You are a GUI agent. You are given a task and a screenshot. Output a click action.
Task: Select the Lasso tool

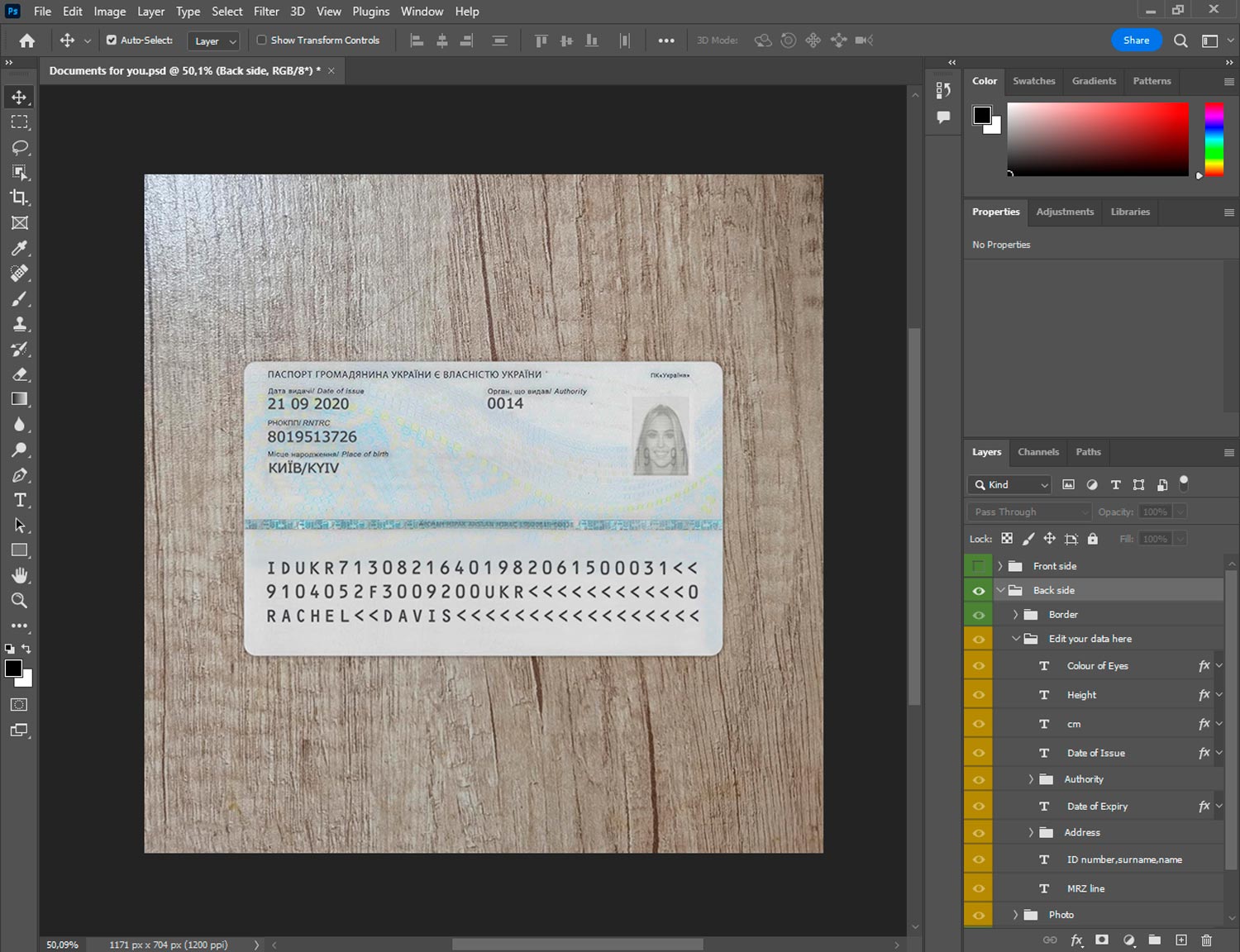19,147
